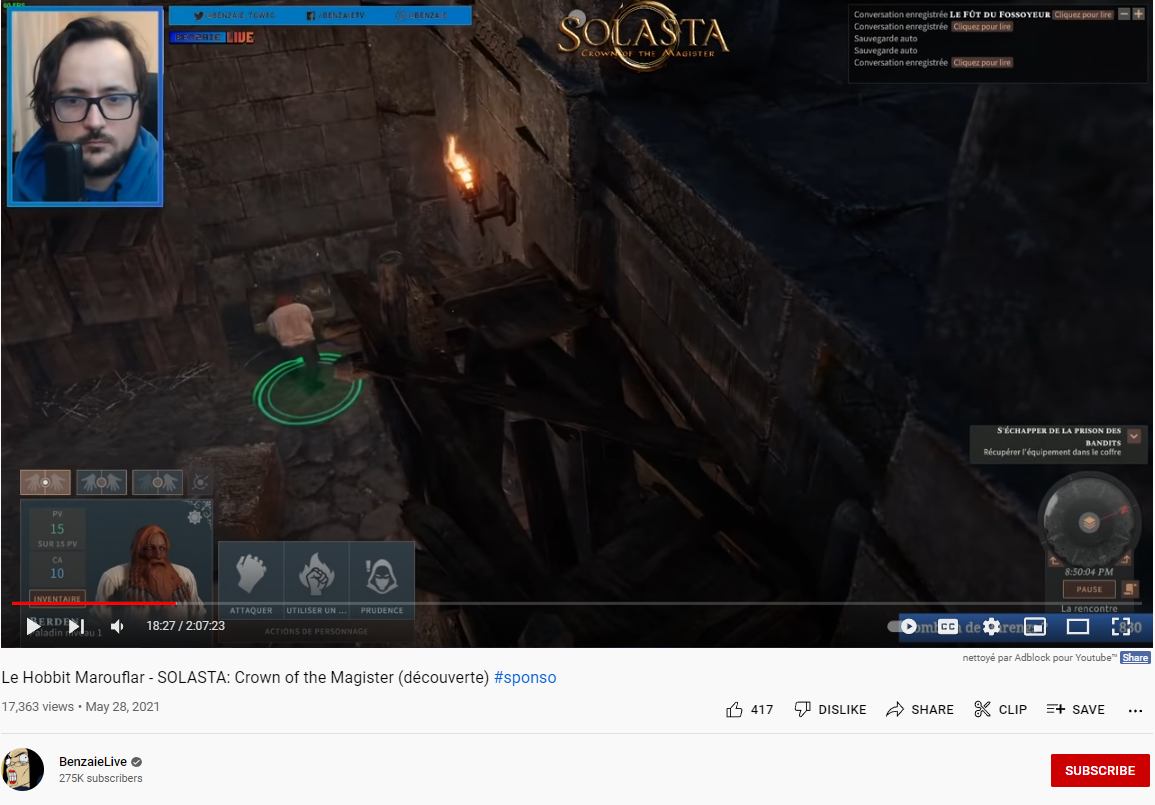Click the first 'Sauvegarde auto' log entry

[885, 38]
